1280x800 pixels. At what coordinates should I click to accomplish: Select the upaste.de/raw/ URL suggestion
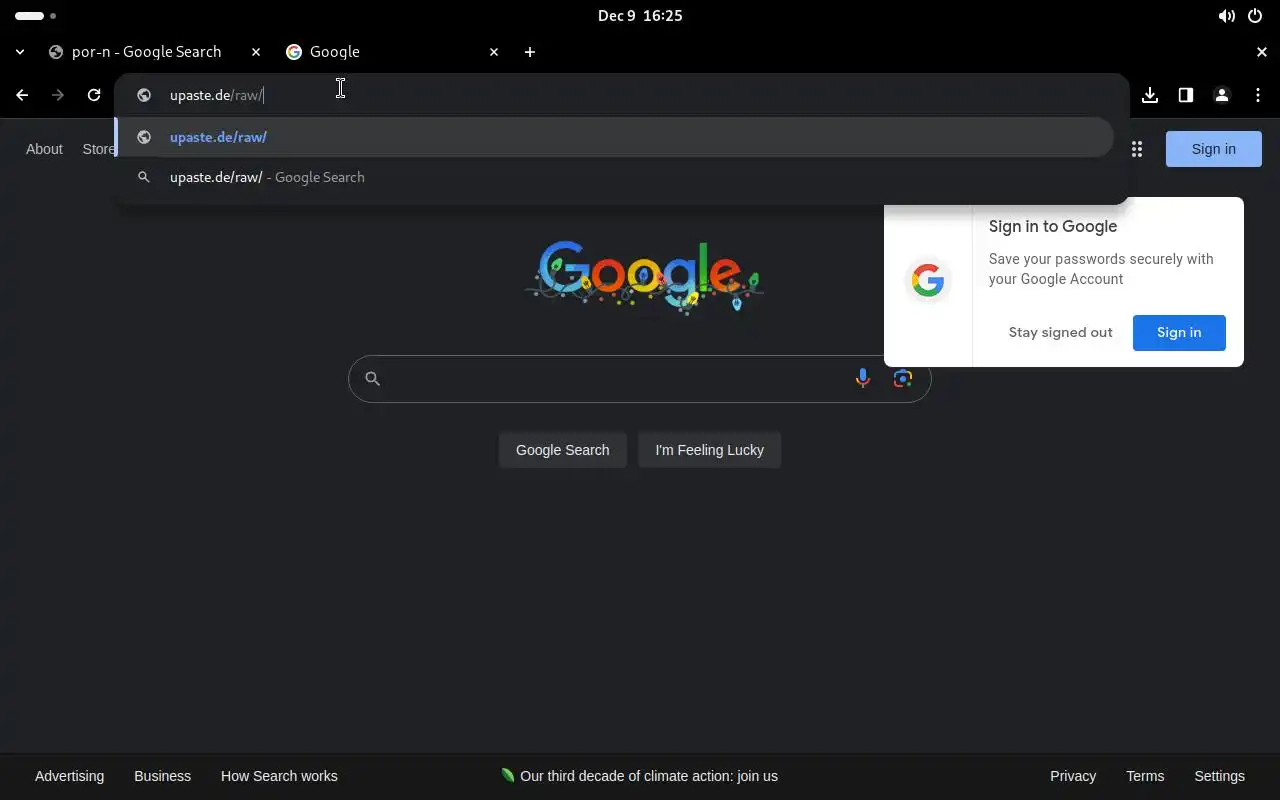click(x=614, y=137)
